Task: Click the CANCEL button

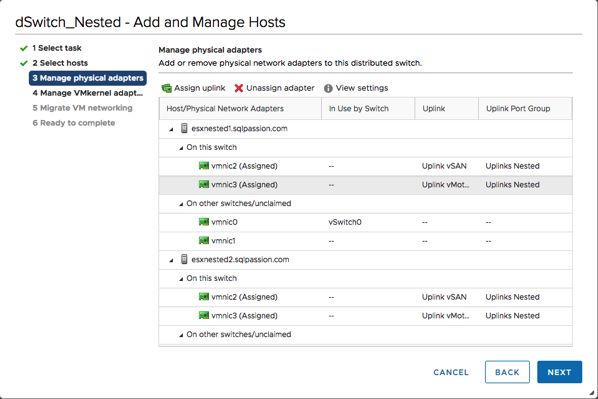Action: (x=451, y=372)
